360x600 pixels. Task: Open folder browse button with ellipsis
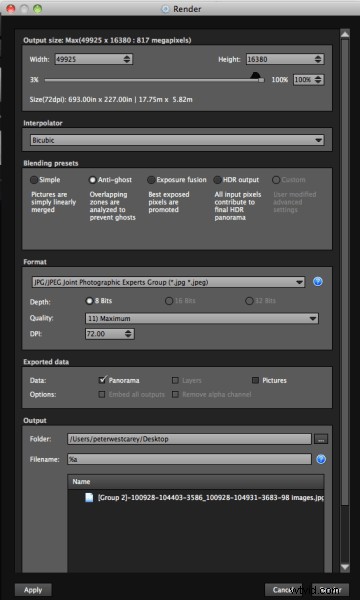[x=321, y=439]
